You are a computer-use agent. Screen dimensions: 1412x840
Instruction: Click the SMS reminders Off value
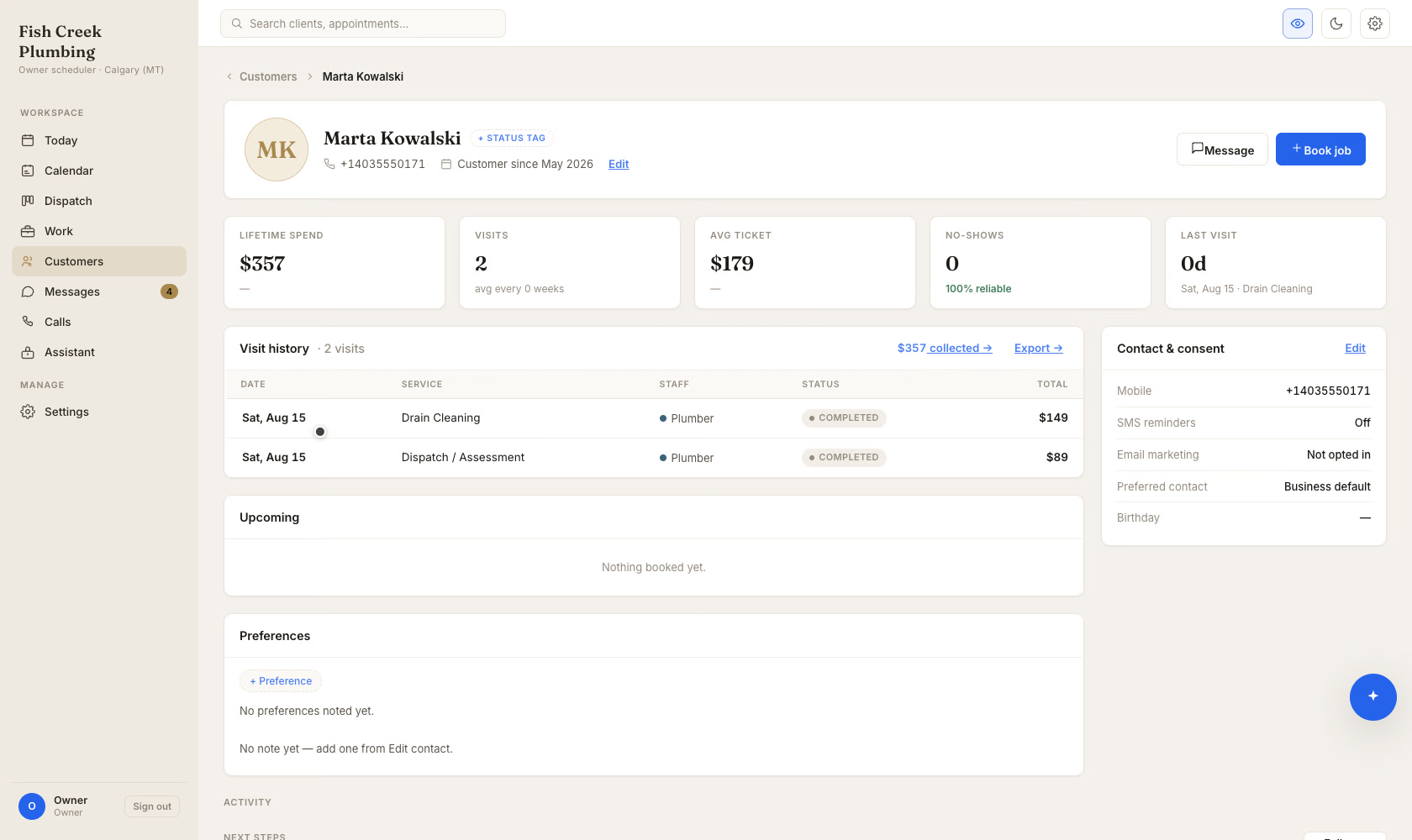1362,423
